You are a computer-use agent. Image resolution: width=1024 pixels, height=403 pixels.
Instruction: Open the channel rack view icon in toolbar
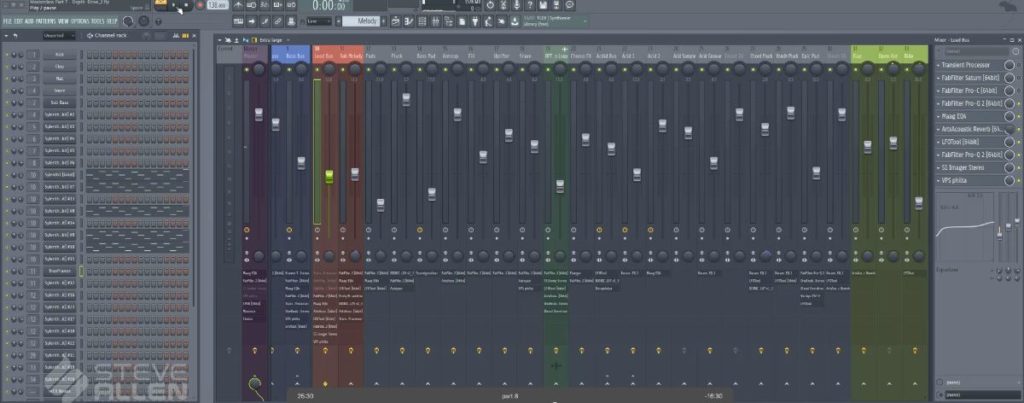click(422, 22)
